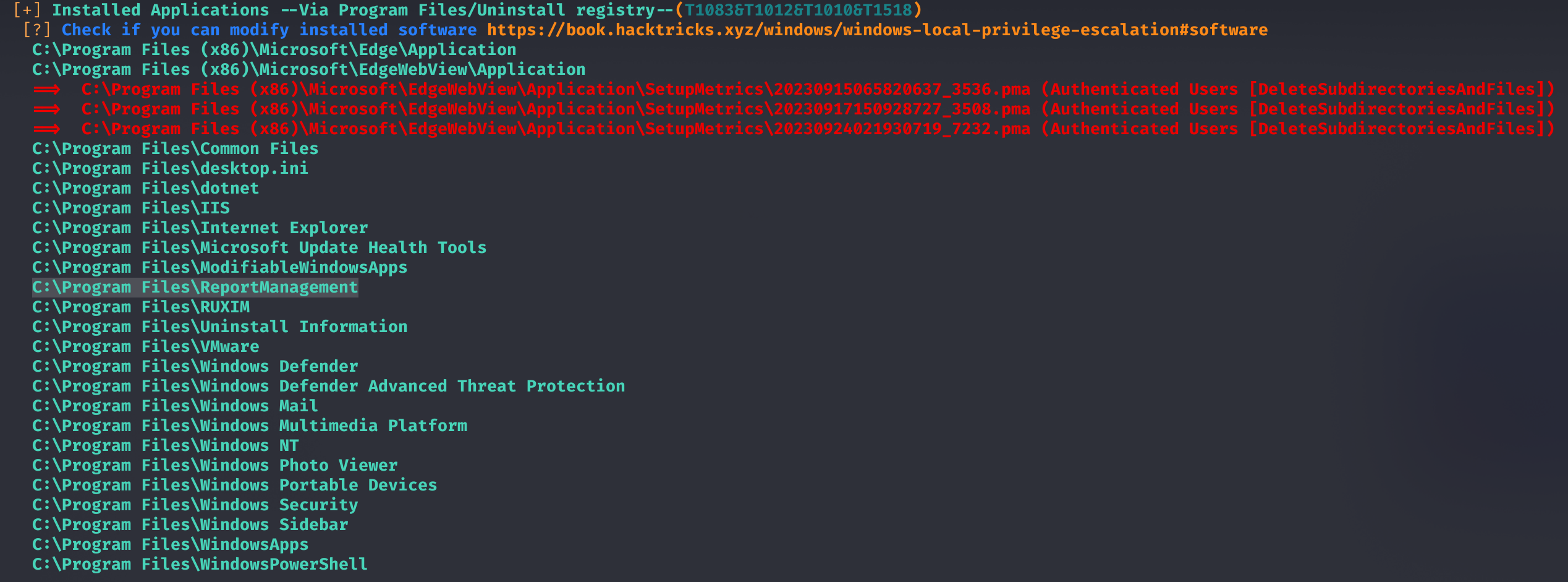The height and width of the screenshot is (582, 1568).
Task: Open the book.hacktricks.xyz privilege escalation link
Action: 877,30
